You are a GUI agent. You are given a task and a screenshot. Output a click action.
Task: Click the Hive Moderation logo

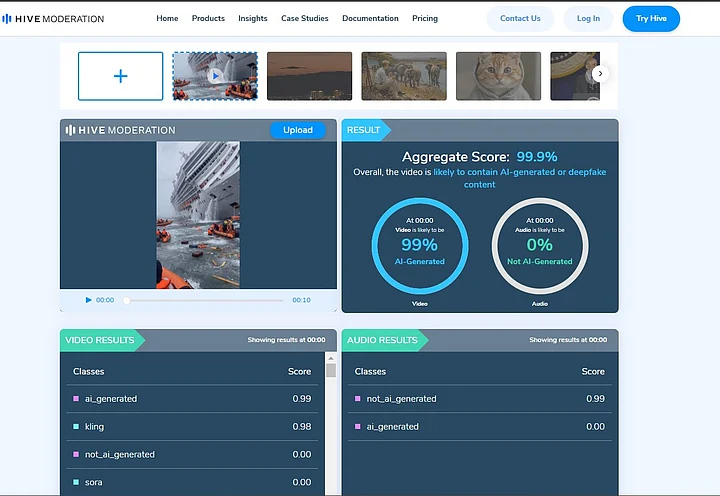point(53,18)
